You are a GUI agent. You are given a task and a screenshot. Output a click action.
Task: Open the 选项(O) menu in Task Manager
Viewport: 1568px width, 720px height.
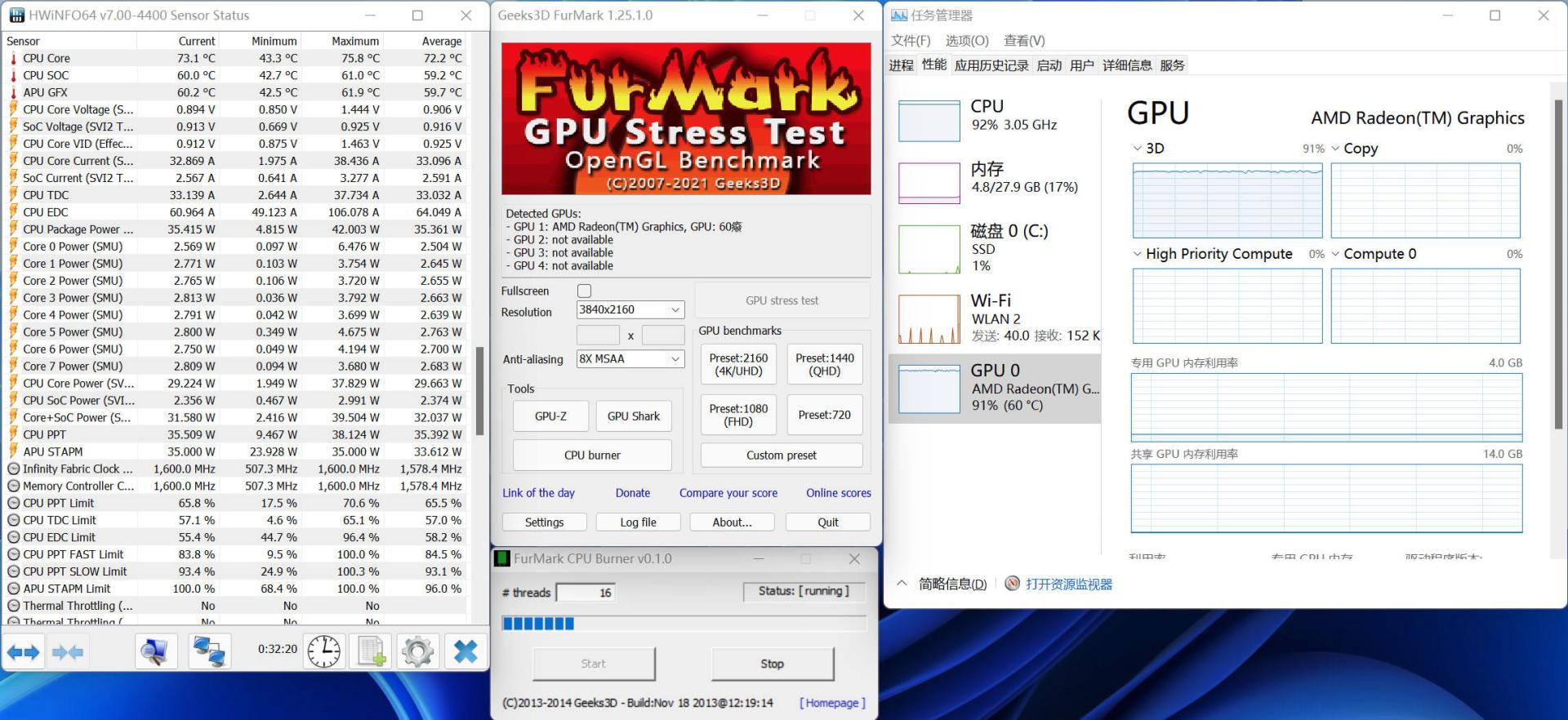point(967,41)
